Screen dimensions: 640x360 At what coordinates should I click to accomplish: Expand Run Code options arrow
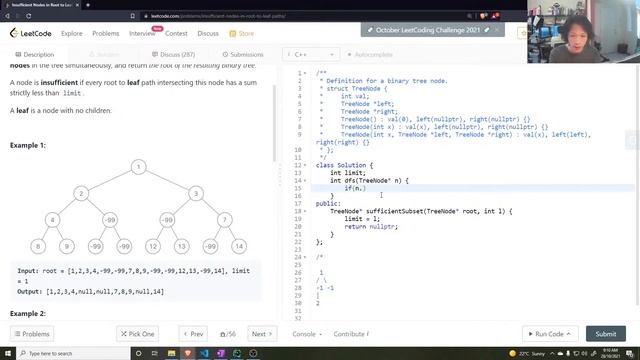(569, 334)
